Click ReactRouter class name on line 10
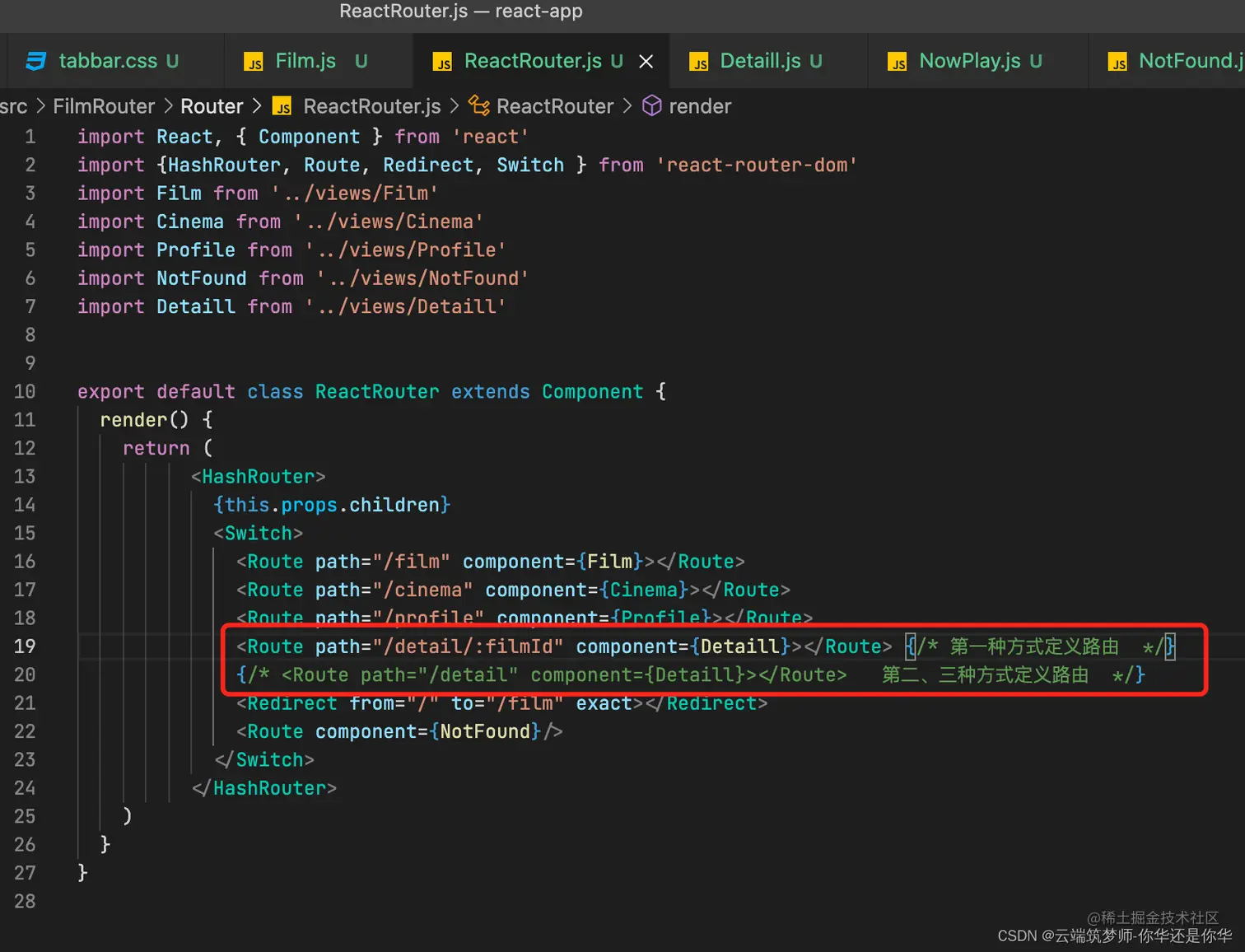This screenshot has height=952, width=1245. (377, 392)
